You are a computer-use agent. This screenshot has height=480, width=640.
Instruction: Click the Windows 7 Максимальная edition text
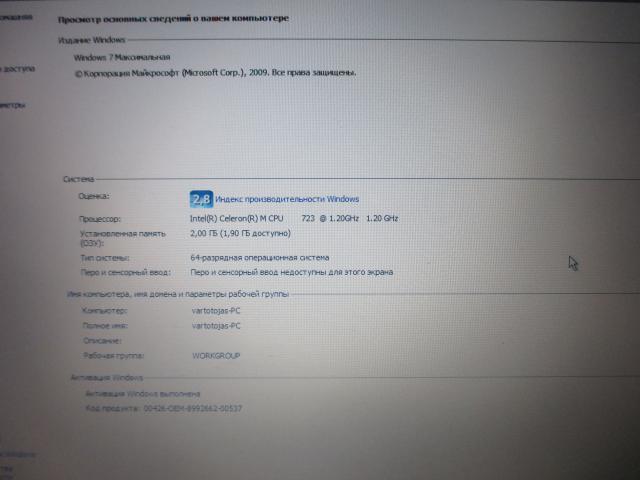point(123,58)
